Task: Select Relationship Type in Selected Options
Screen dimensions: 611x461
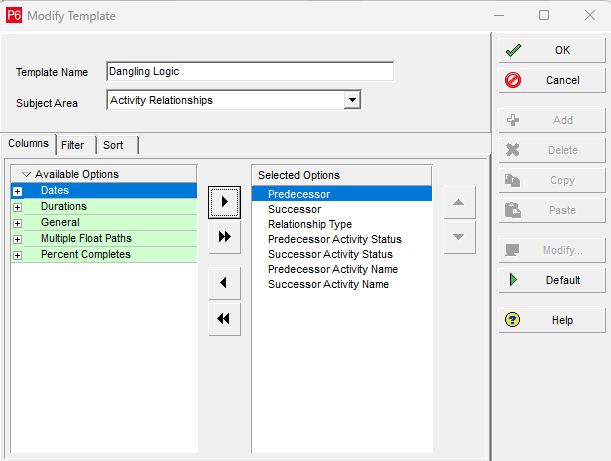Action: [309, 225]
